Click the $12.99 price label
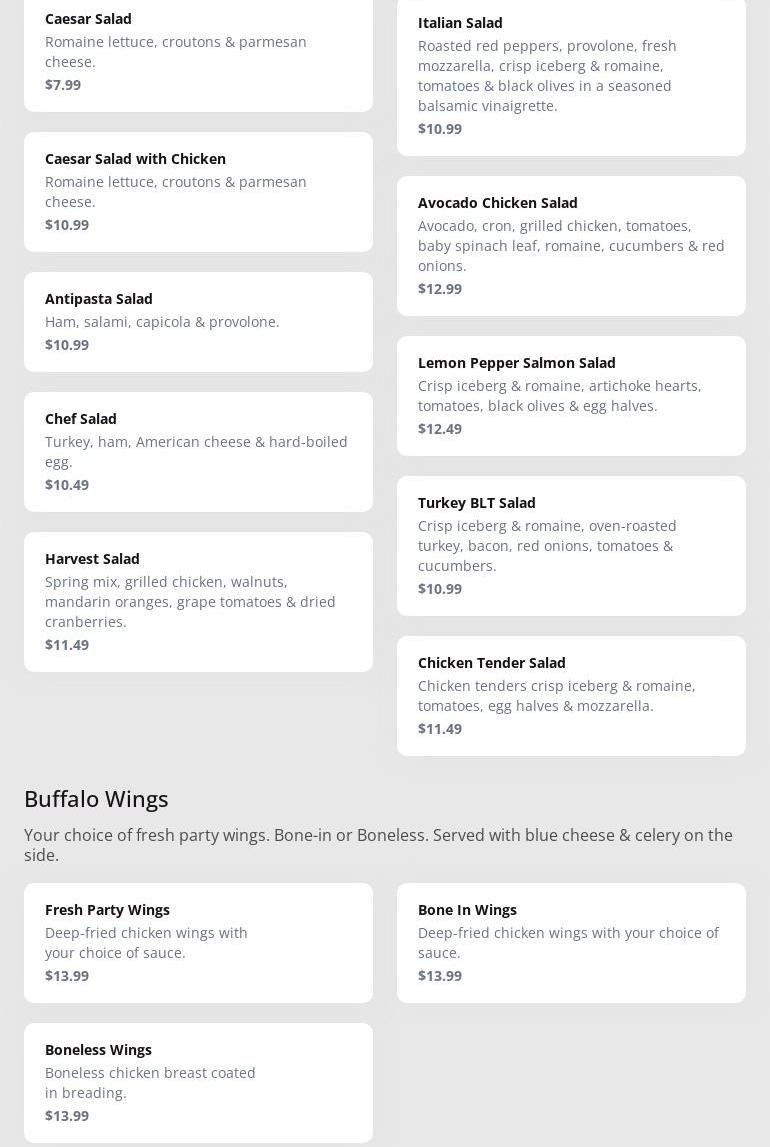 [x=440, y=289]
